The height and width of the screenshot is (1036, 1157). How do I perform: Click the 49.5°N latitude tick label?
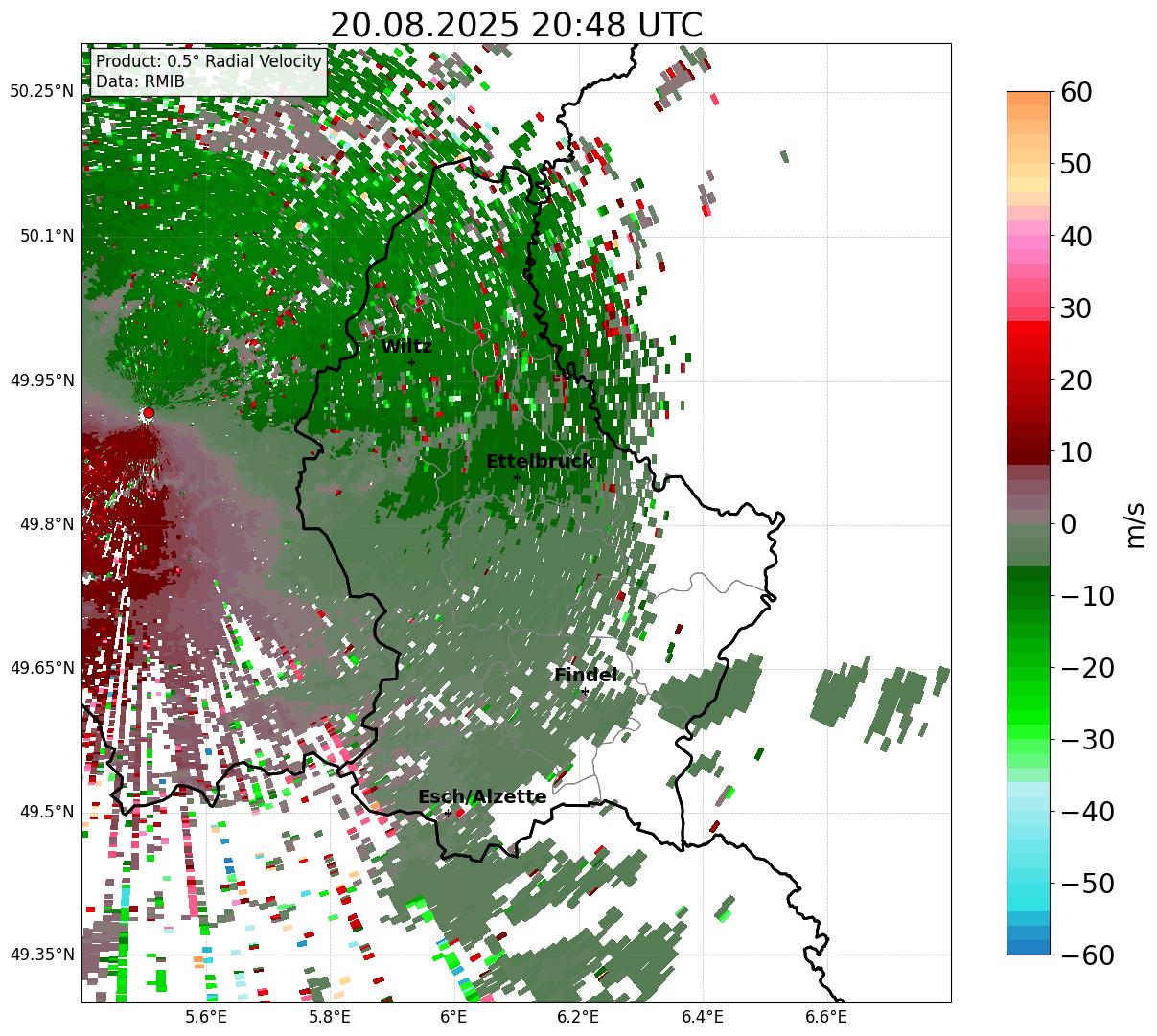[x=45, y=812]
